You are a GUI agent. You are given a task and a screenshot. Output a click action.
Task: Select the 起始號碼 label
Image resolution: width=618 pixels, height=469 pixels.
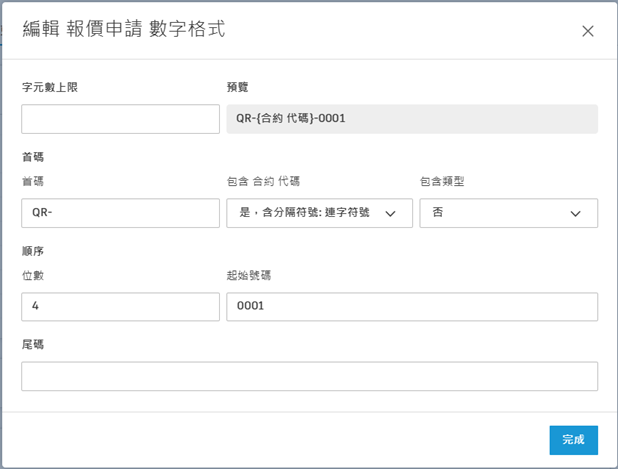point(249,275)
